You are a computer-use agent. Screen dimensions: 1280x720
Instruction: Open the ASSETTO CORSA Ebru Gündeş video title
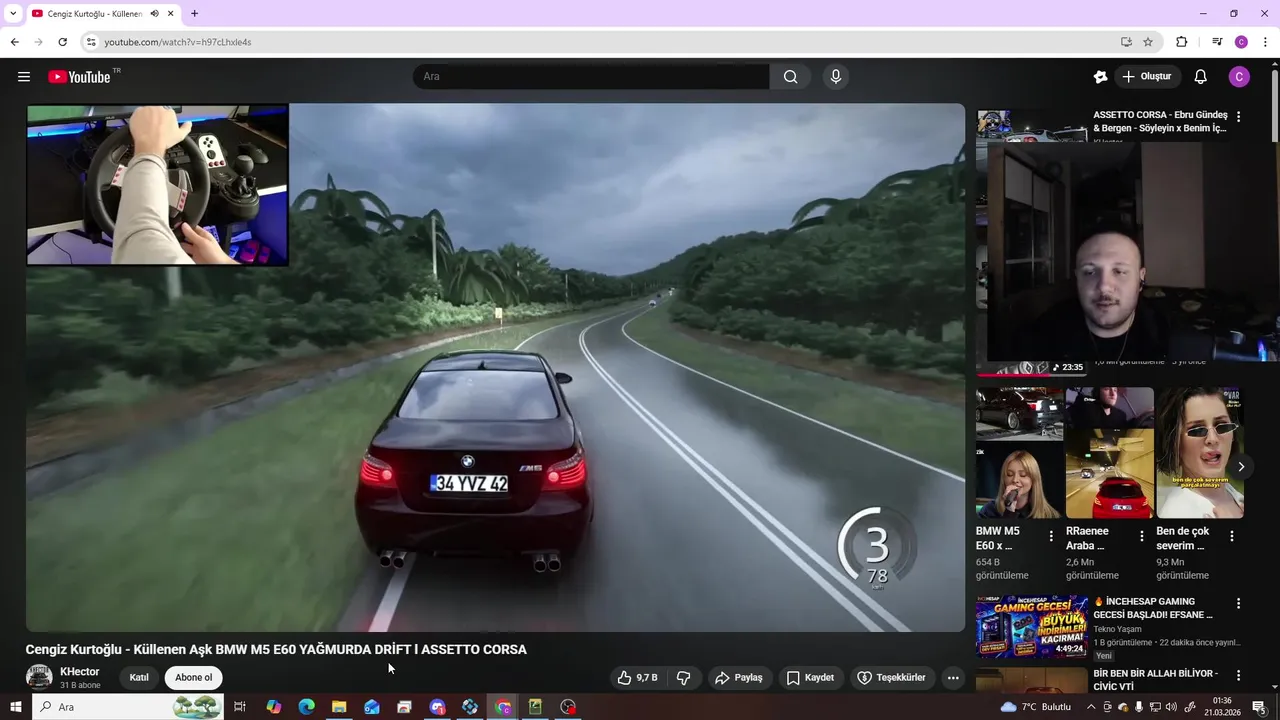(1160, 121)
